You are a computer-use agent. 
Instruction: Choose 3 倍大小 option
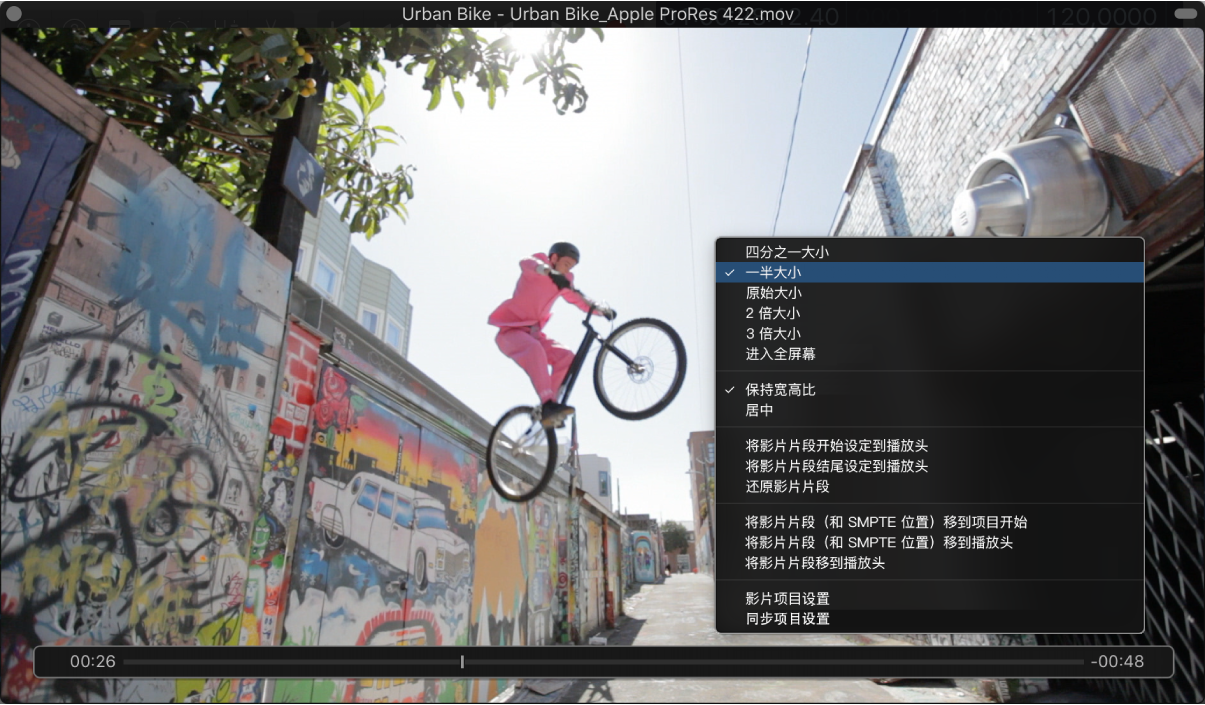930,333
